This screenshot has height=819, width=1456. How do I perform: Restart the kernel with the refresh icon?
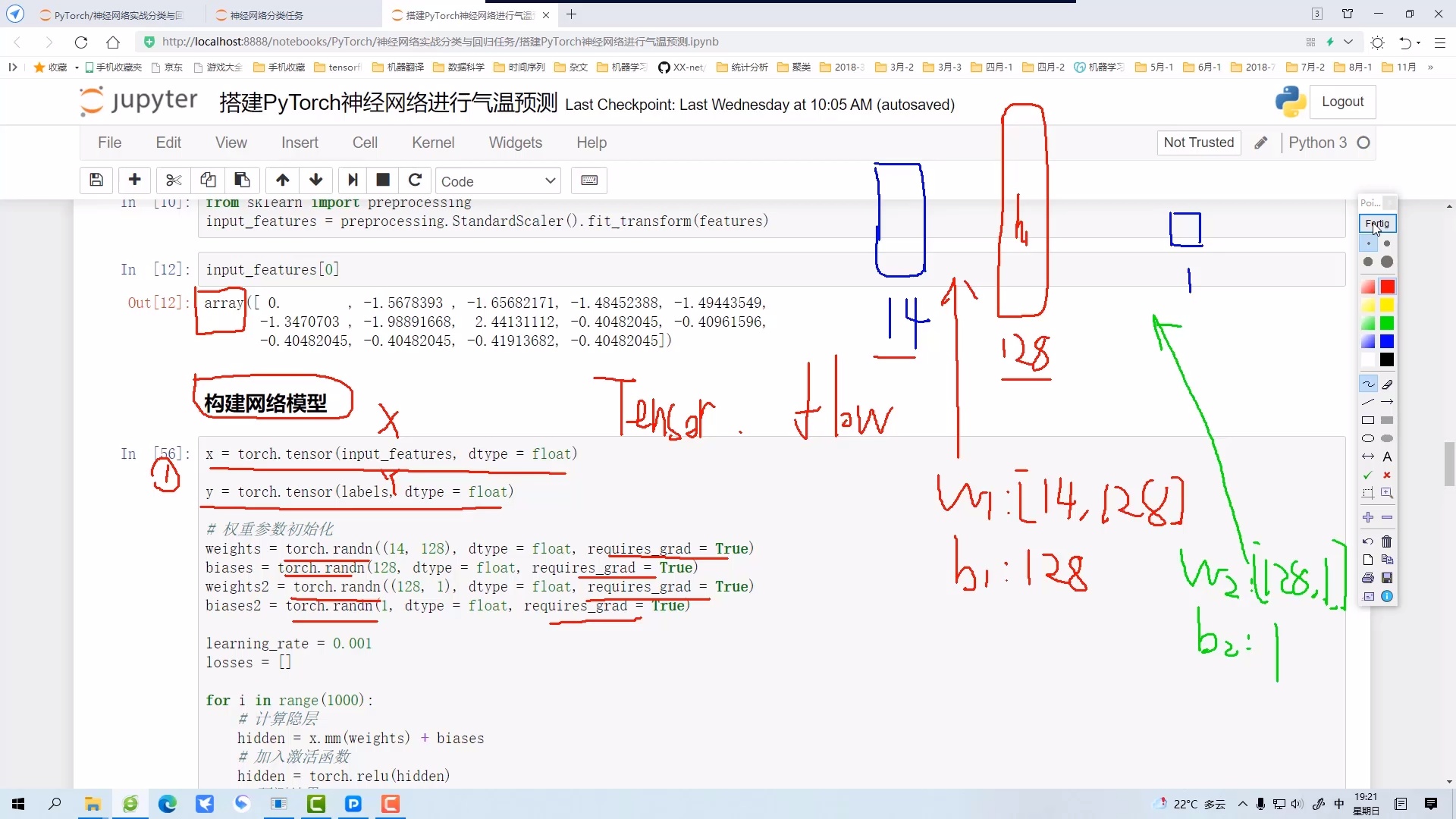click(415, 180)
